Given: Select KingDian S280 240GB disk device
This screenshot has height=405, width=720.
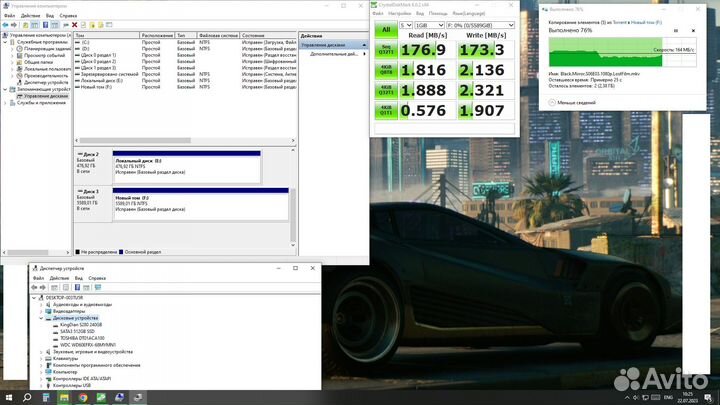Looking at the screenshot, I should [x=81, y=325].
